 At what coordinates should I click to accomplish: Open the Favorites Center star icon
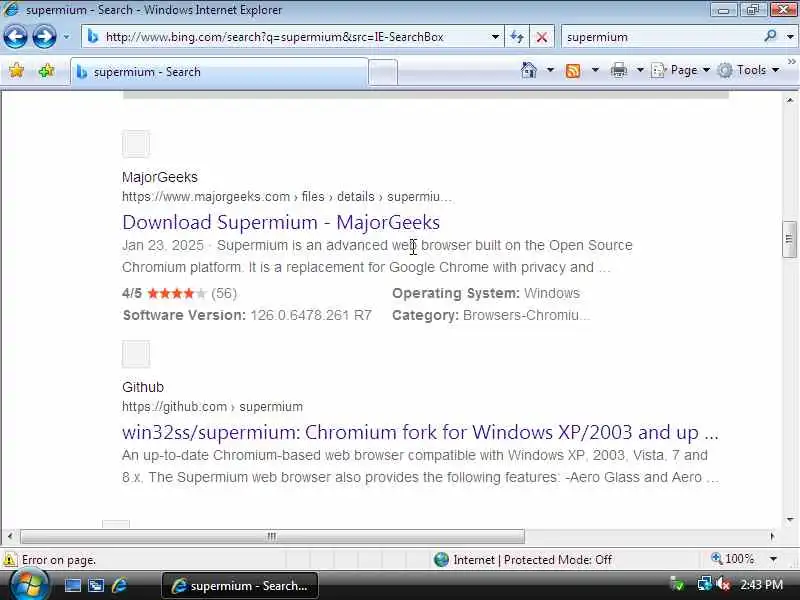point(17,70)
